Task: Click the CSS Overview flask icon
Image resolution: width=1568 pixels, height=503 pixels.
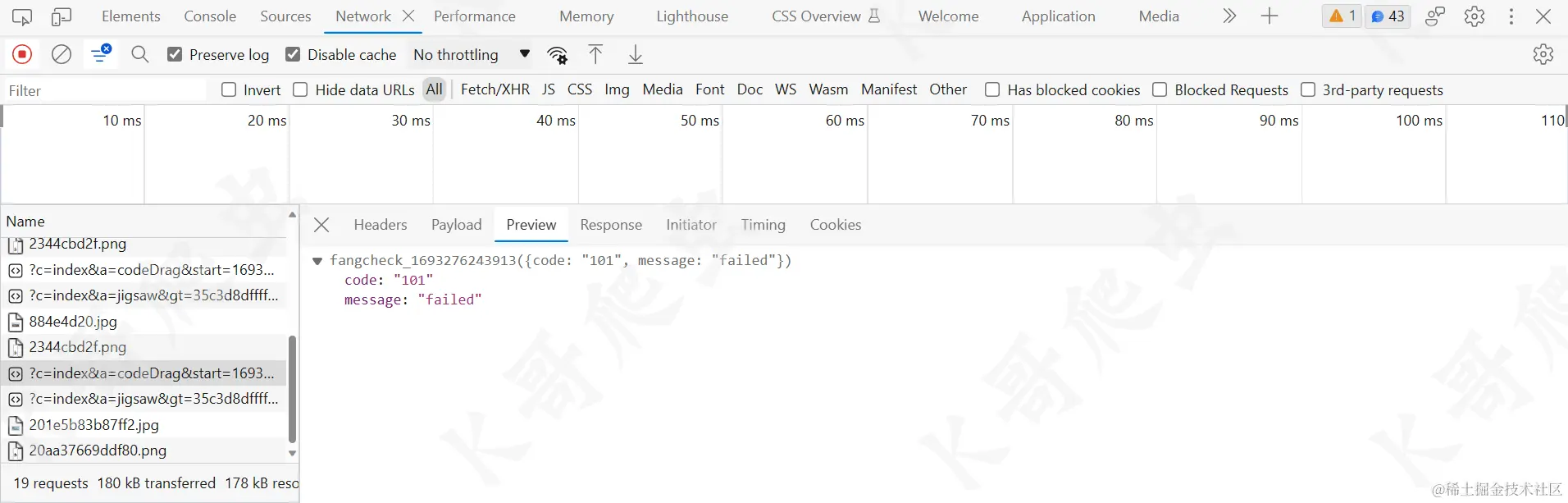Action: point(874,16)
